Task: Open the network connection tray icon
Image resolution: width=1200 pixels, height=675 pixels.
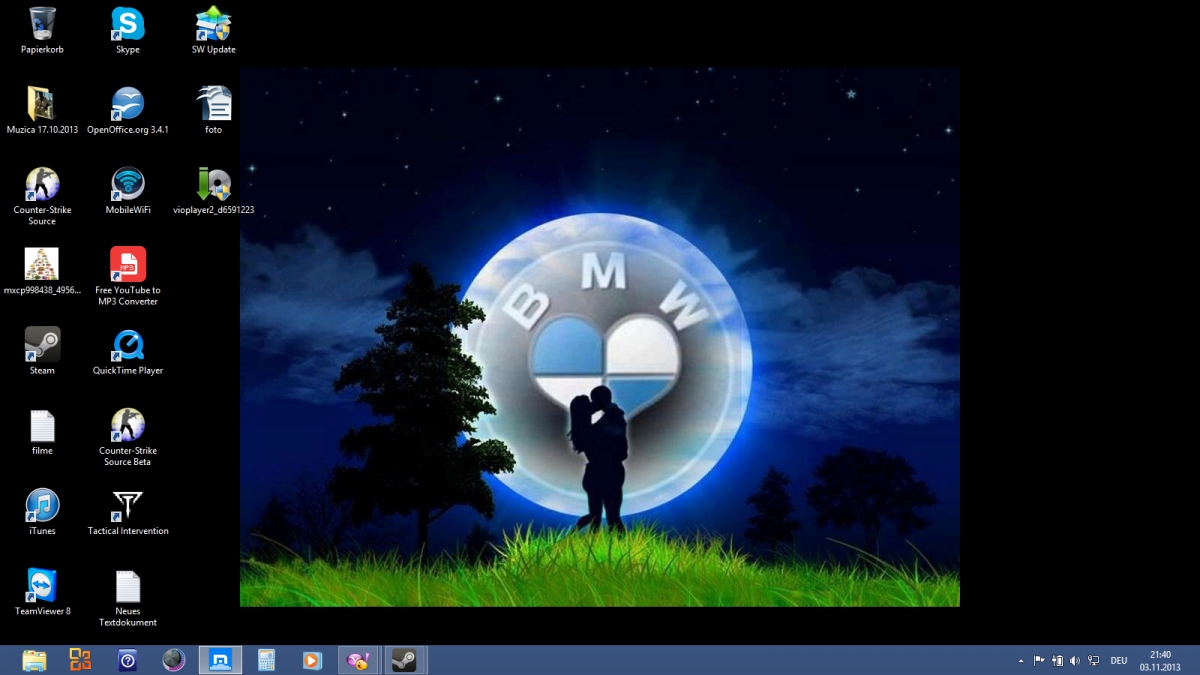Action: pyautogui.click(x=1093, y=661)
